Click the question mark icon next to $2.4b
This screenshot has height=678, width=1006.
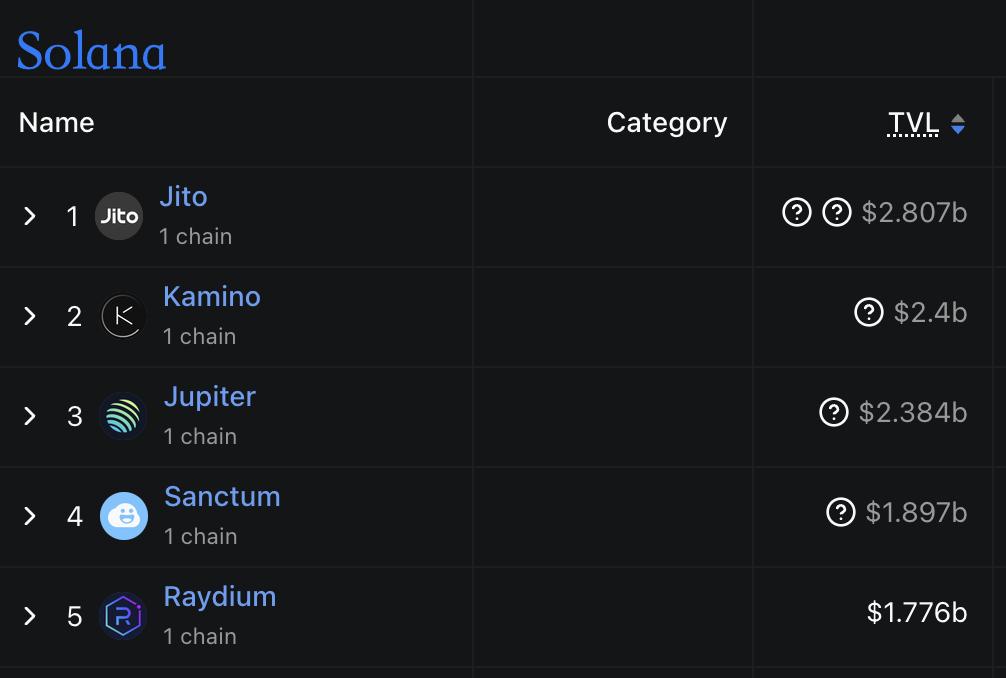[x=869, y=312]
